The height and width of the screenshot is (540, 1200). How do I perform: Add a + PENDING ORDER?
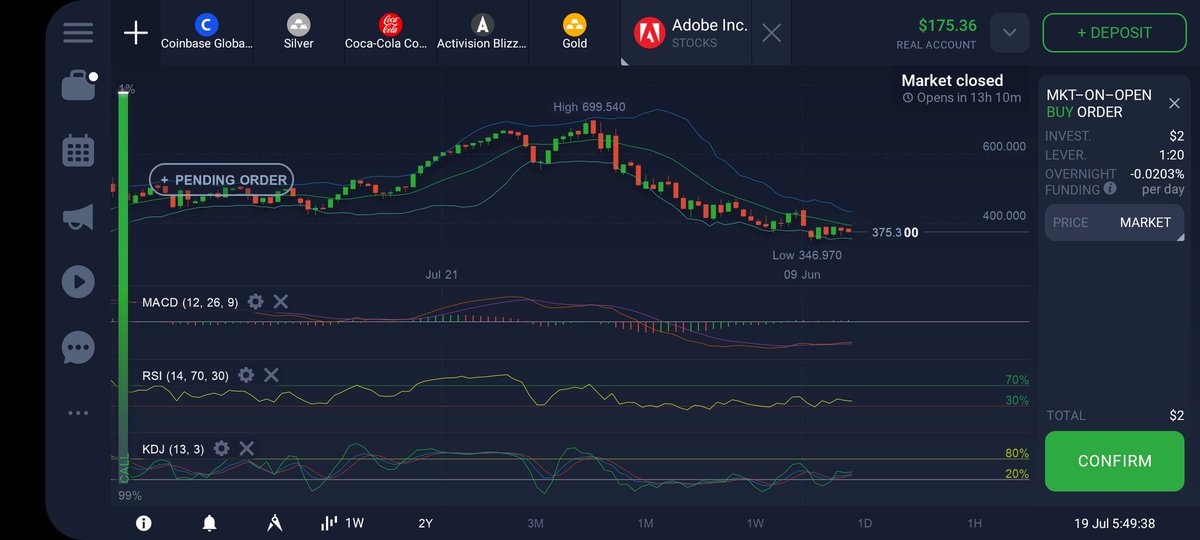[x=222, y=180]
